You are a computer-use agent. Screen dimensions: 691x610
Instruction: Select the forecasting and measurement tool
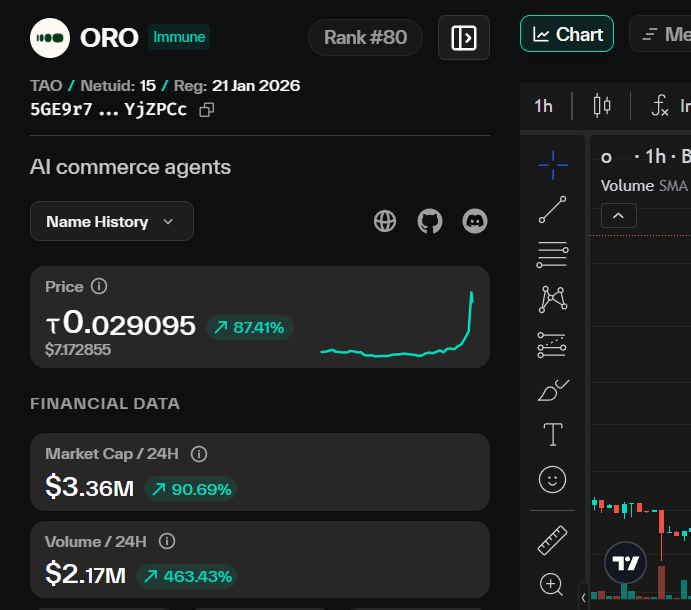[553, 345]
